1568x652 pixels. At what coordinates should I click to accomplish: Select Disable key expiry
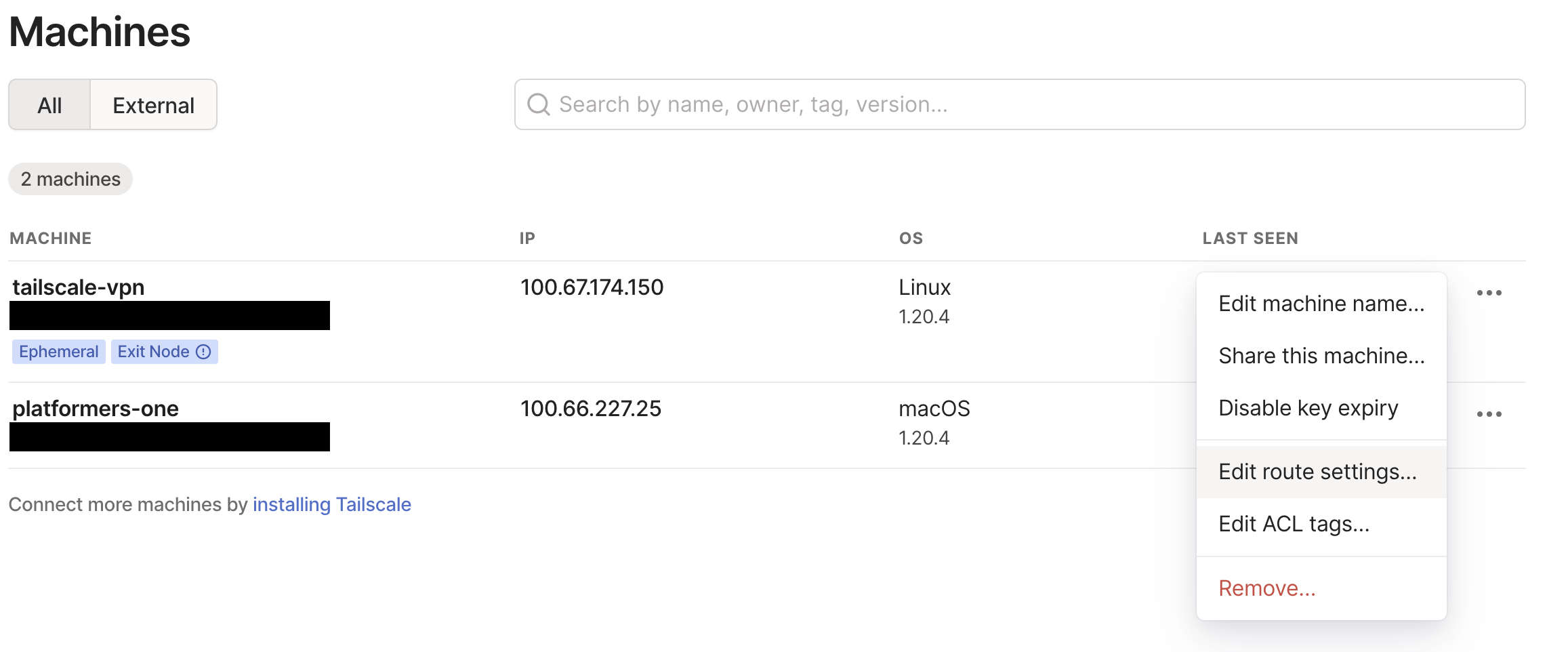click(1321, 408)
